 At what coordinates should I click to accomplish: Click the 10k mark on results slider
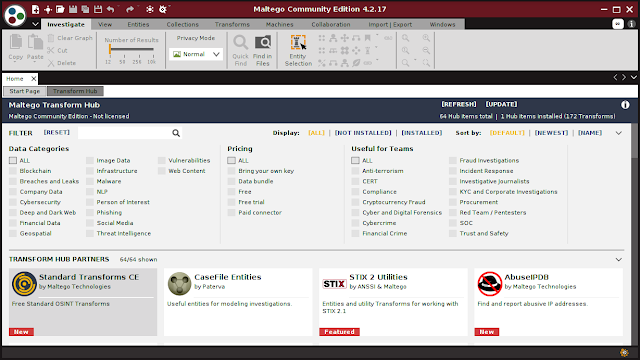point(152,62)
